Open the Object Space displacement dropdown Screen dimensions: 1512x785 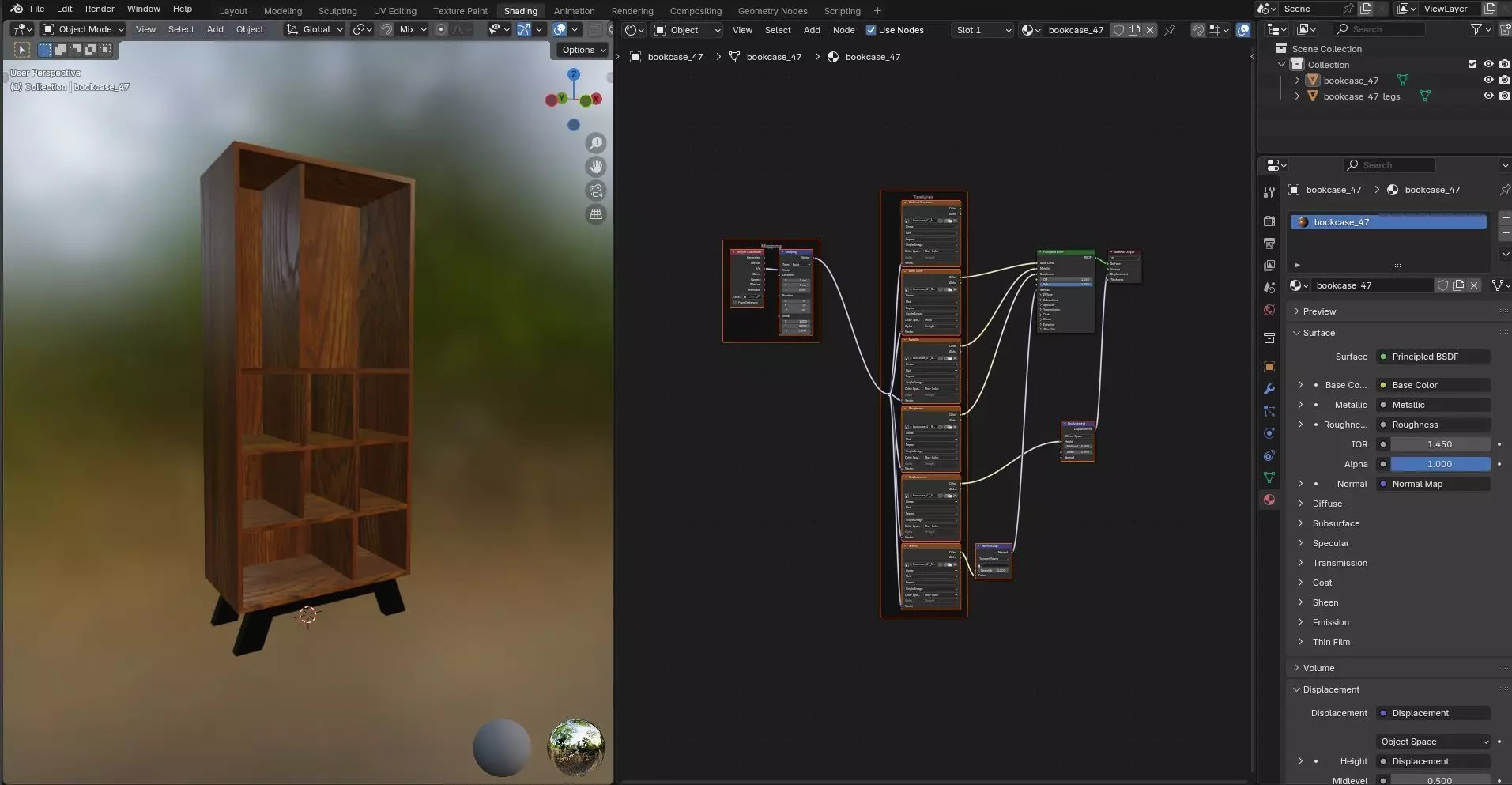click(1433, 742)
